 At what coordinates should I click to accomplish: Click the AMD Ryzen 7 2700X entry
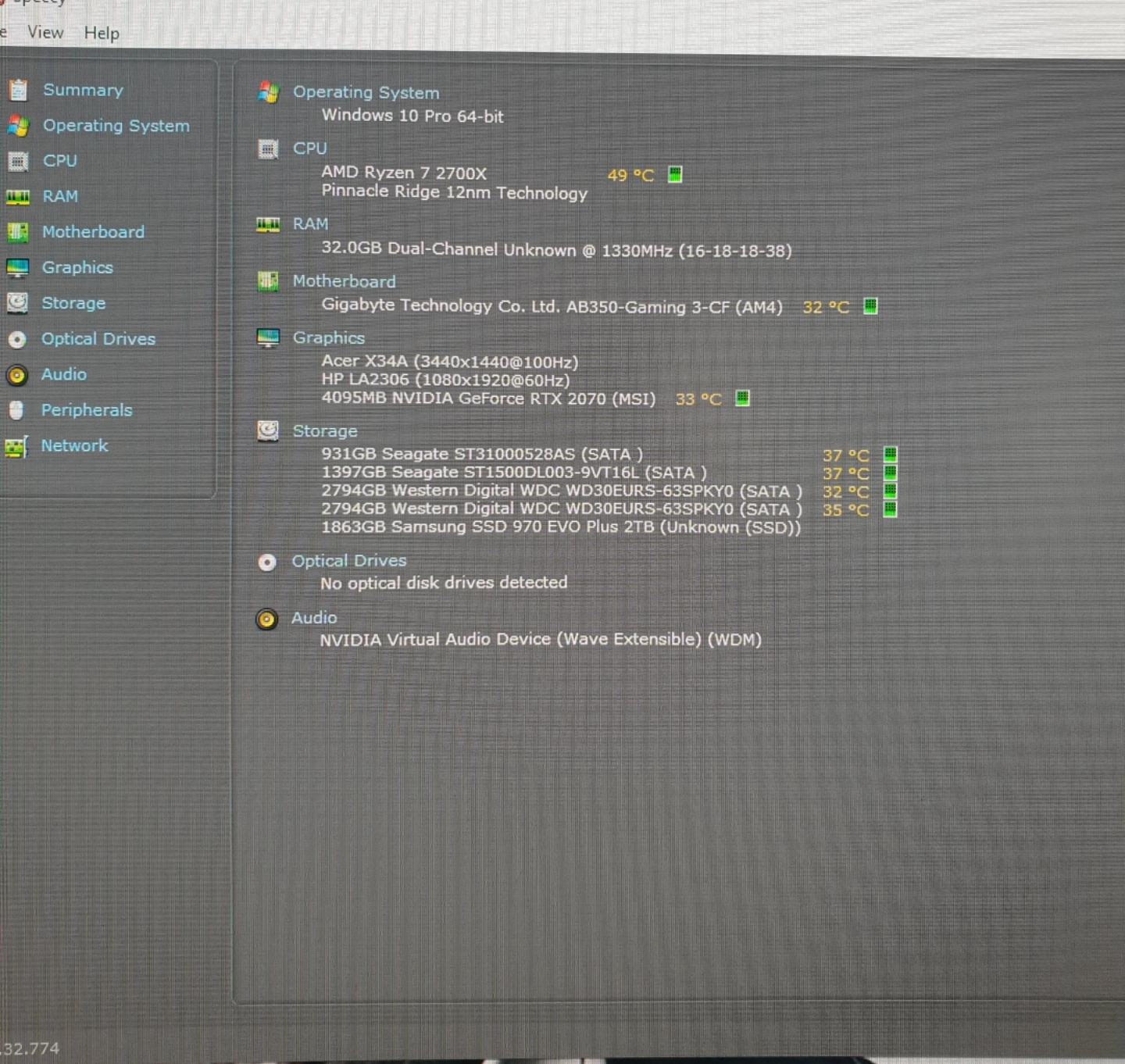tap(402, 172)
